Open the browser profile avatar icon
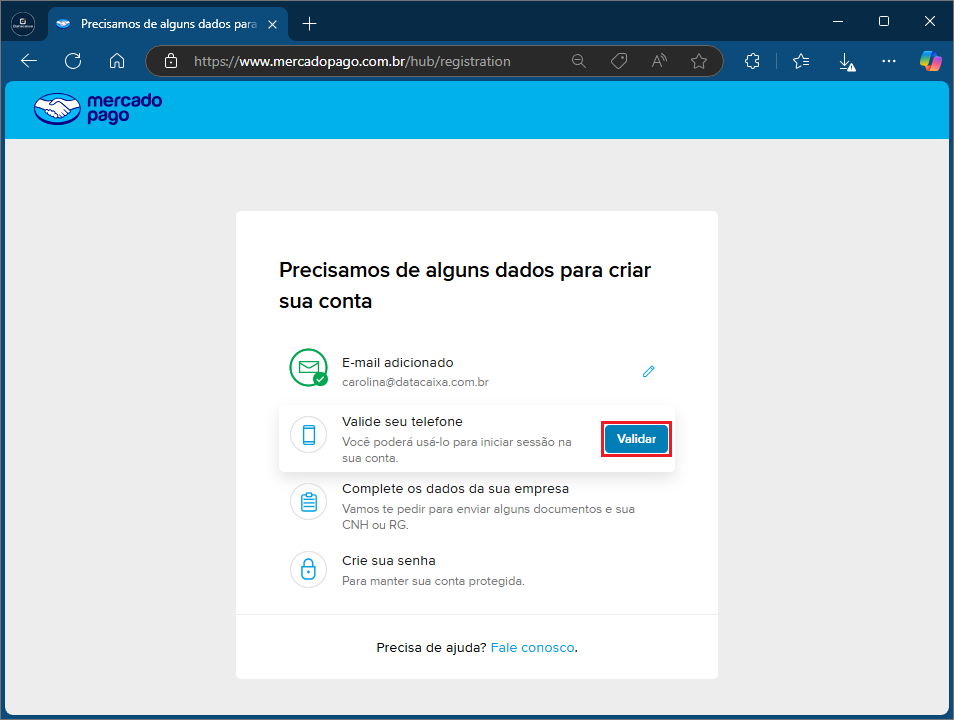 [x=23, y=24]
